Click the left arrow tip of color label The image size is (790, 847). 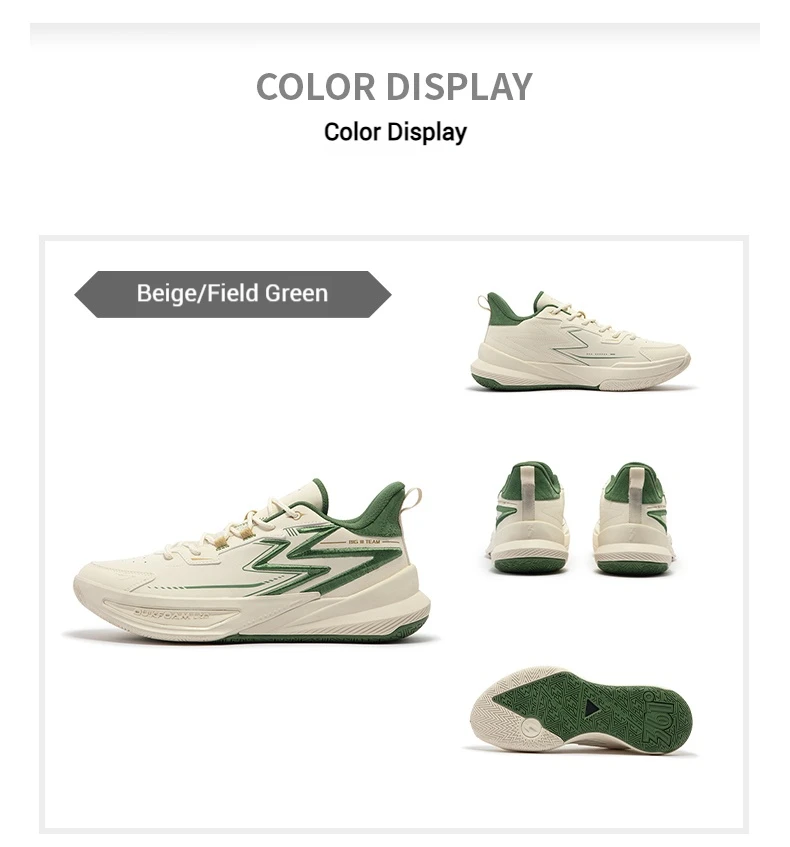[85, 294]
